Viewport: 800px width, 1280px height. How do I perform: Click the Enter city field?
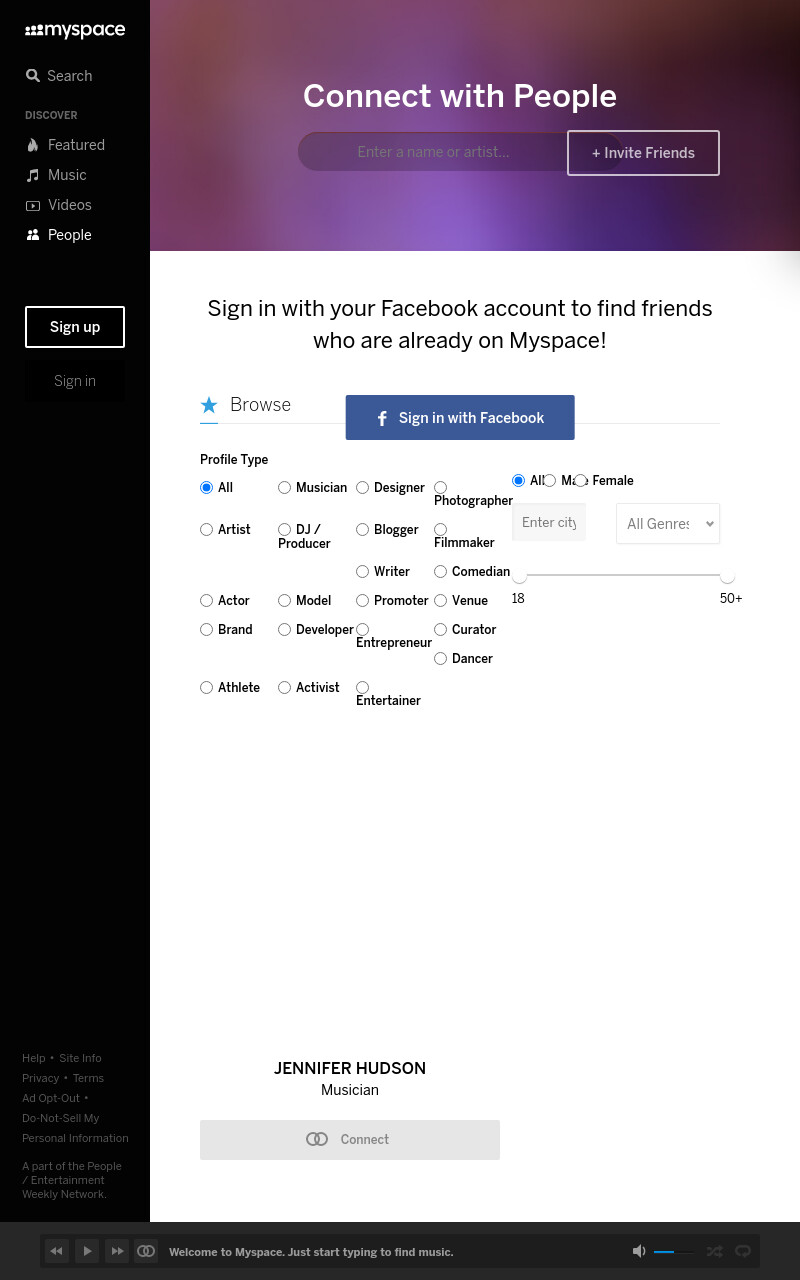[x=549, y=523]
